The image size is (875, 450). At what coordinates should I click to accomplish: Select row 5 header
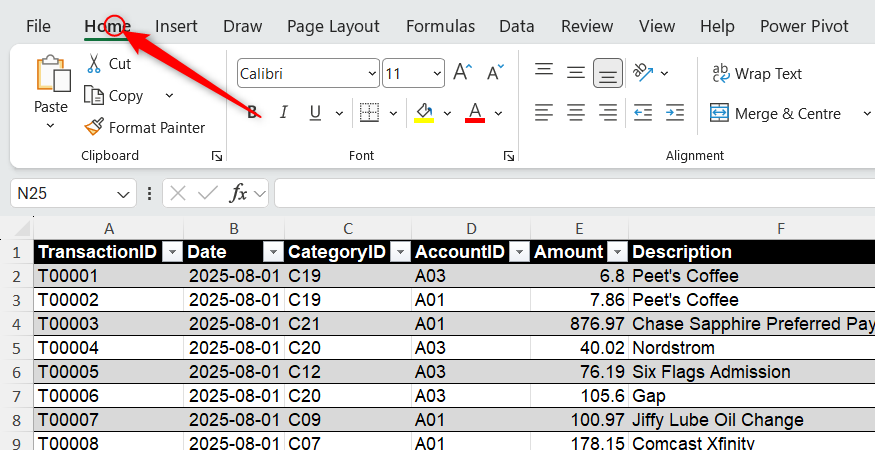click(16, 348)
